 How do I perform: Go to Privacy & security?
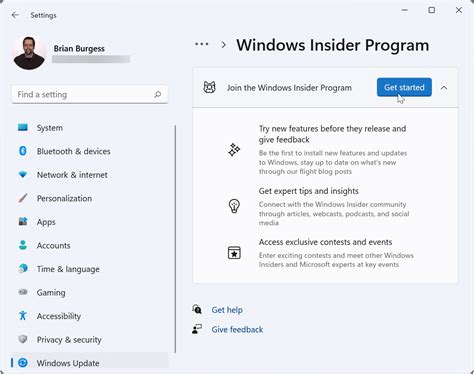pyautogui.click(x=90, y=339)
